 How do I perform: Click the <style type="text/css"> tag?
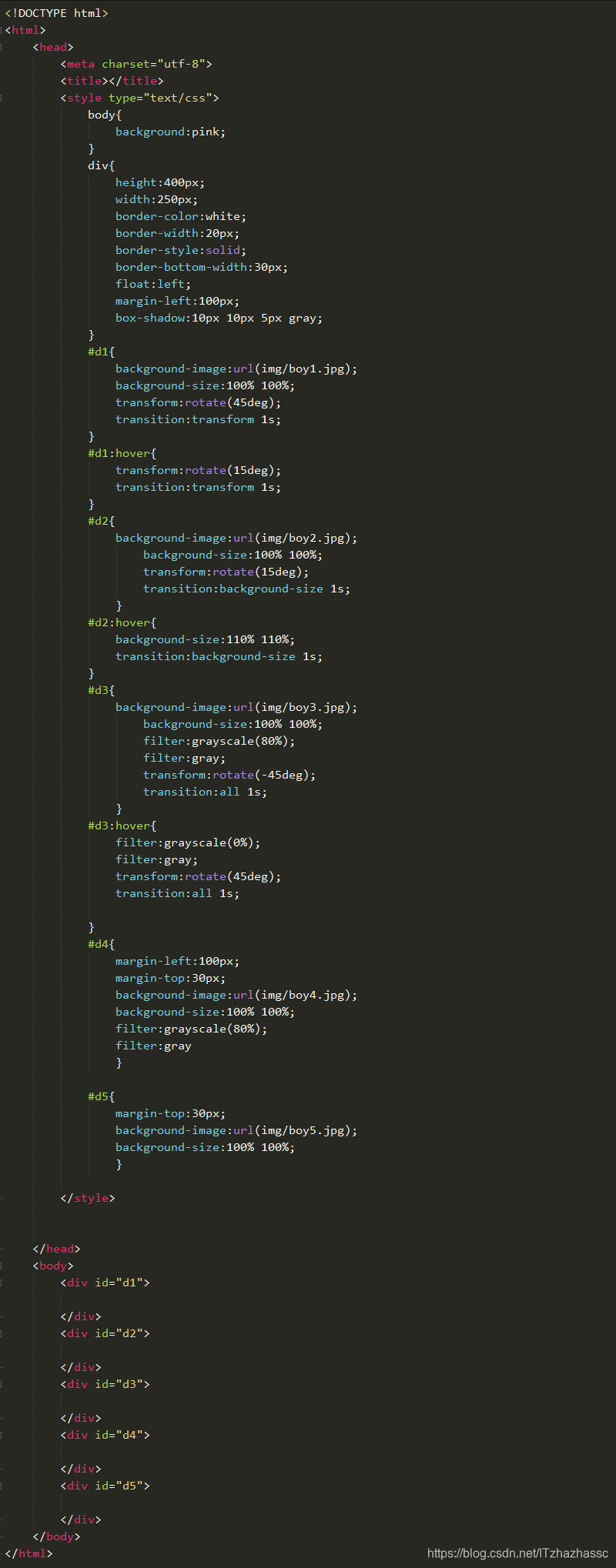point(139,98)
